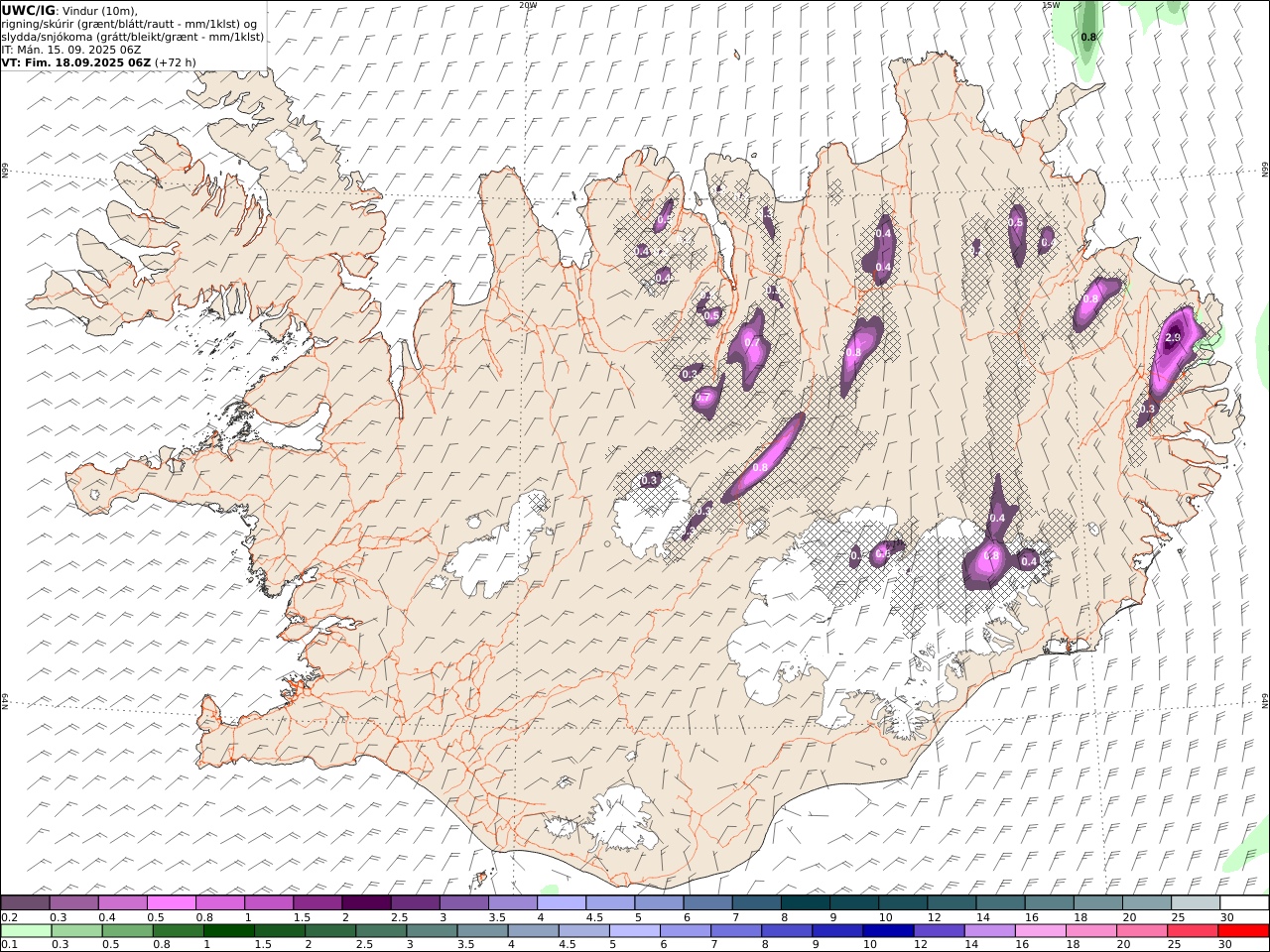
Task: Click the upper legend swatch starting at 6
Action: [x=707, y=902]
